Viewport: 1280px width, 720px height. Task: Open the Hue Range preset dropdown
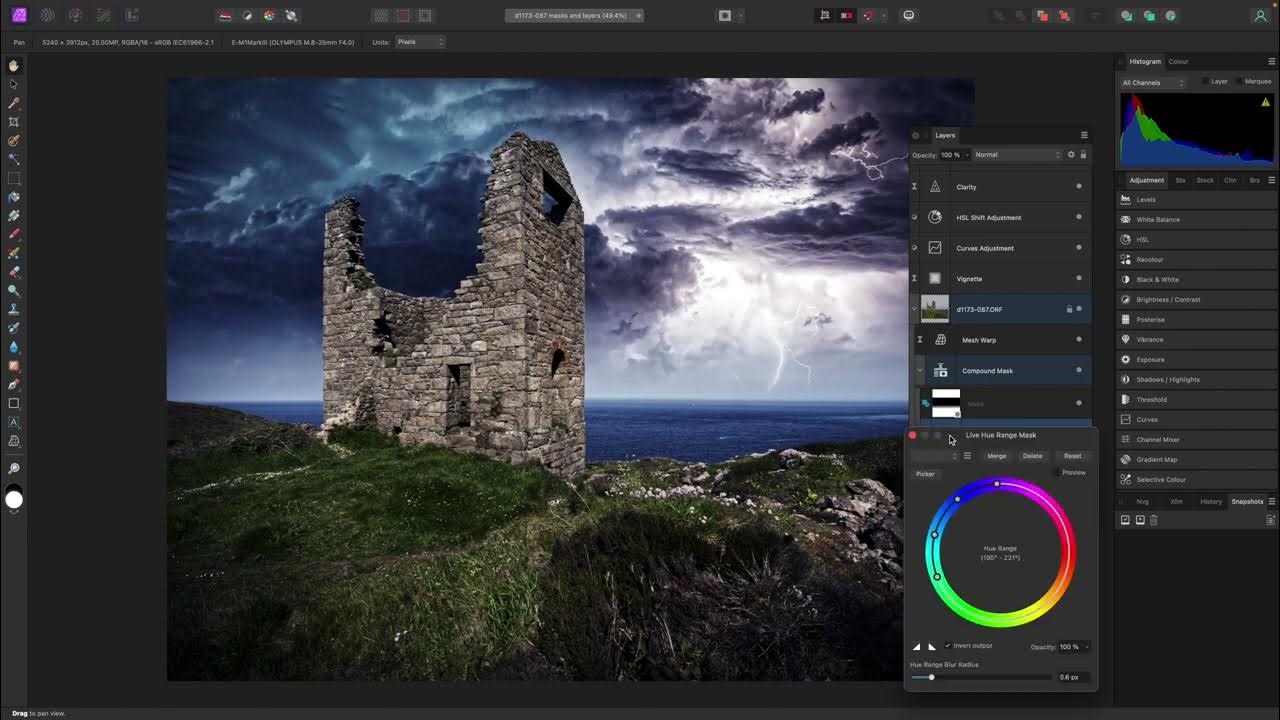coord(934,456)
